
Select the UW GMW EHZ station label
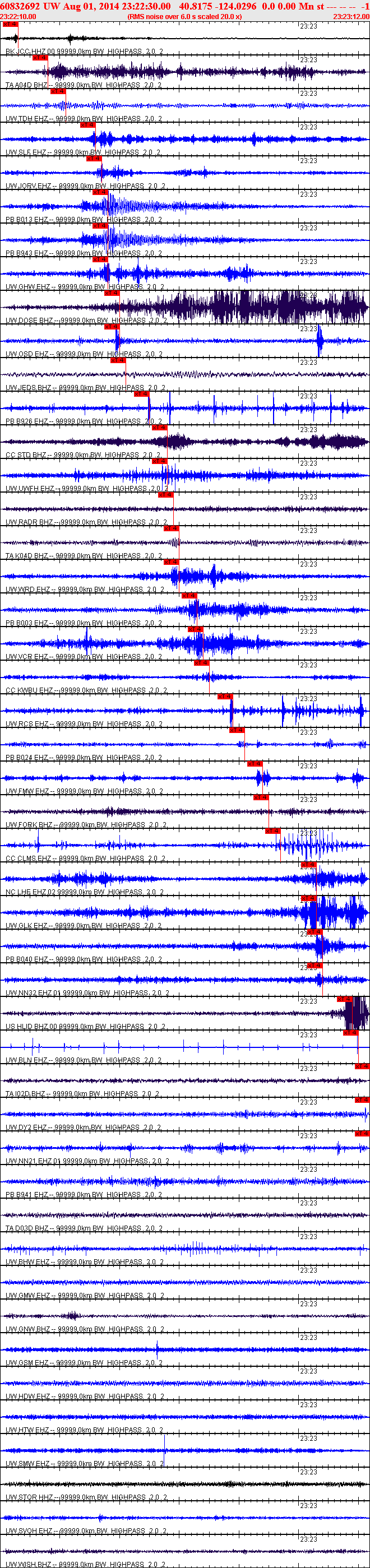pos(85,1295)
